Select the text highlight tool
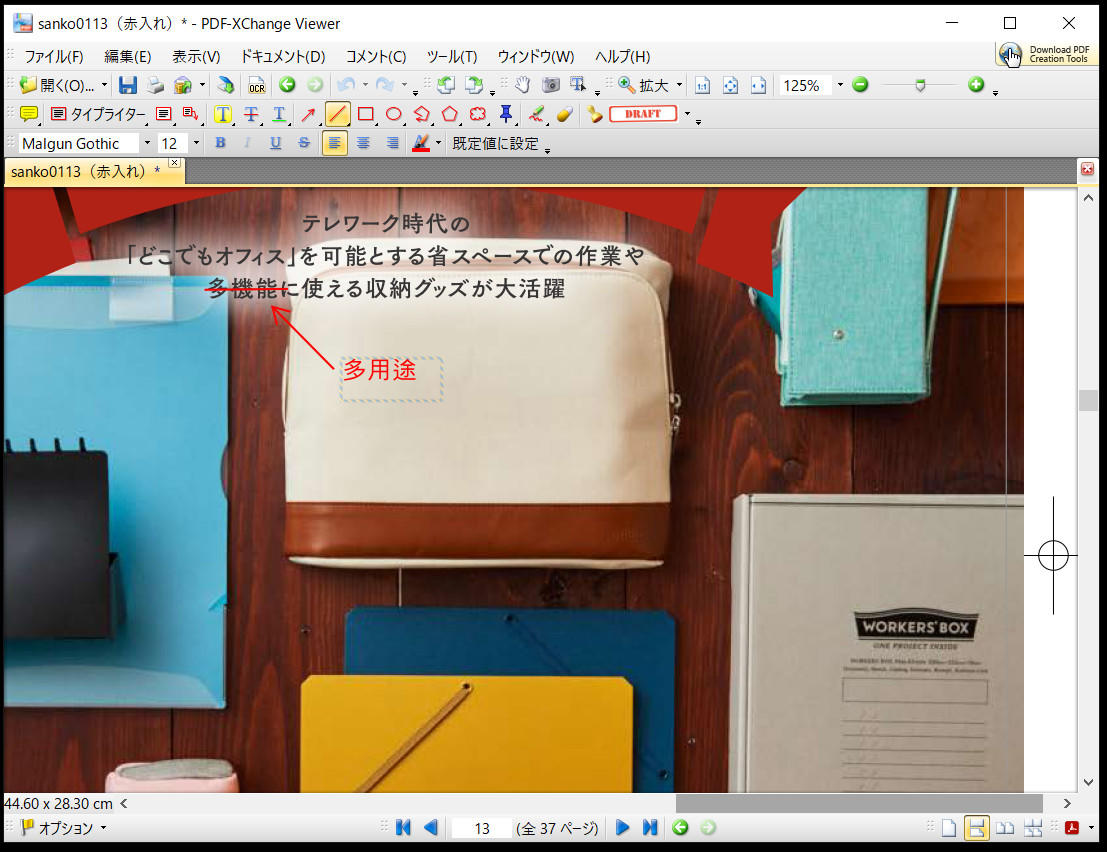The height and width of the screenshot is (852, 1107). pyautogui.click(x=222, y=114)
